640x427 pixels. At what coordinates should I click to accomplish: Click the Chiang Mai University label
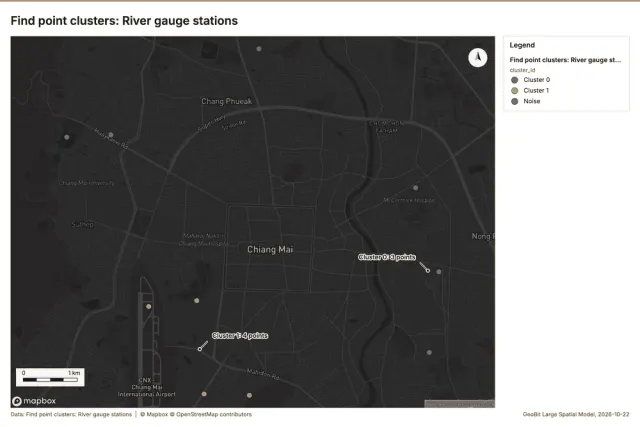[87, 183]
